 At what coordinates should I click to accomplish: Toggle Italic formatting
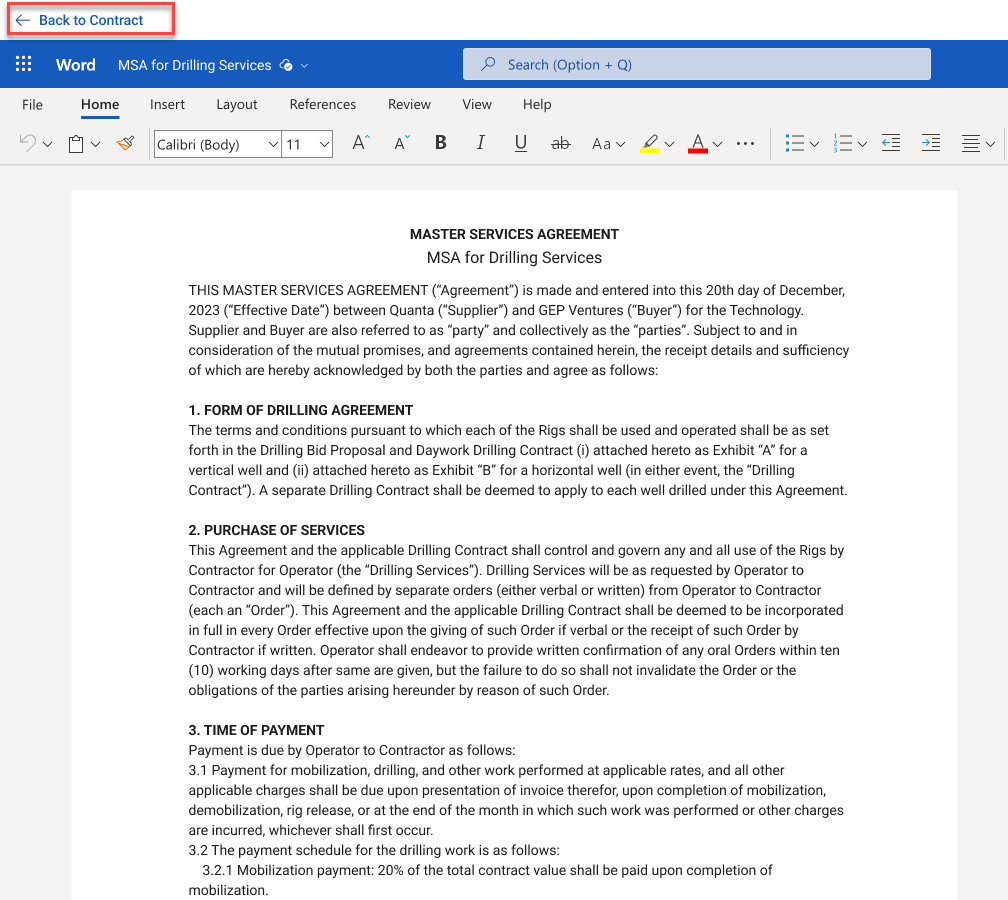[480, 144]
